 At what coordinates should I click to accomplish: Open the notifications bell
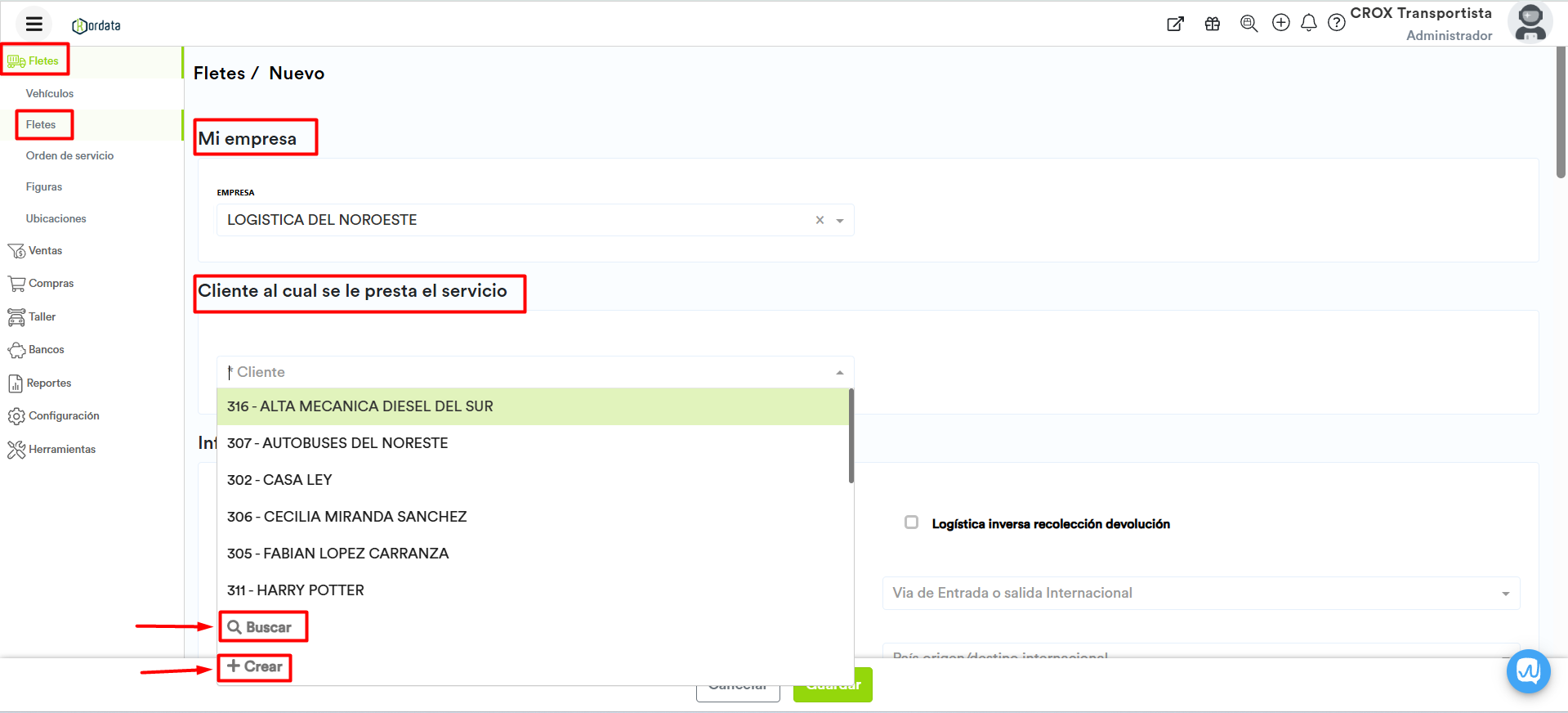click(1308, 23)
